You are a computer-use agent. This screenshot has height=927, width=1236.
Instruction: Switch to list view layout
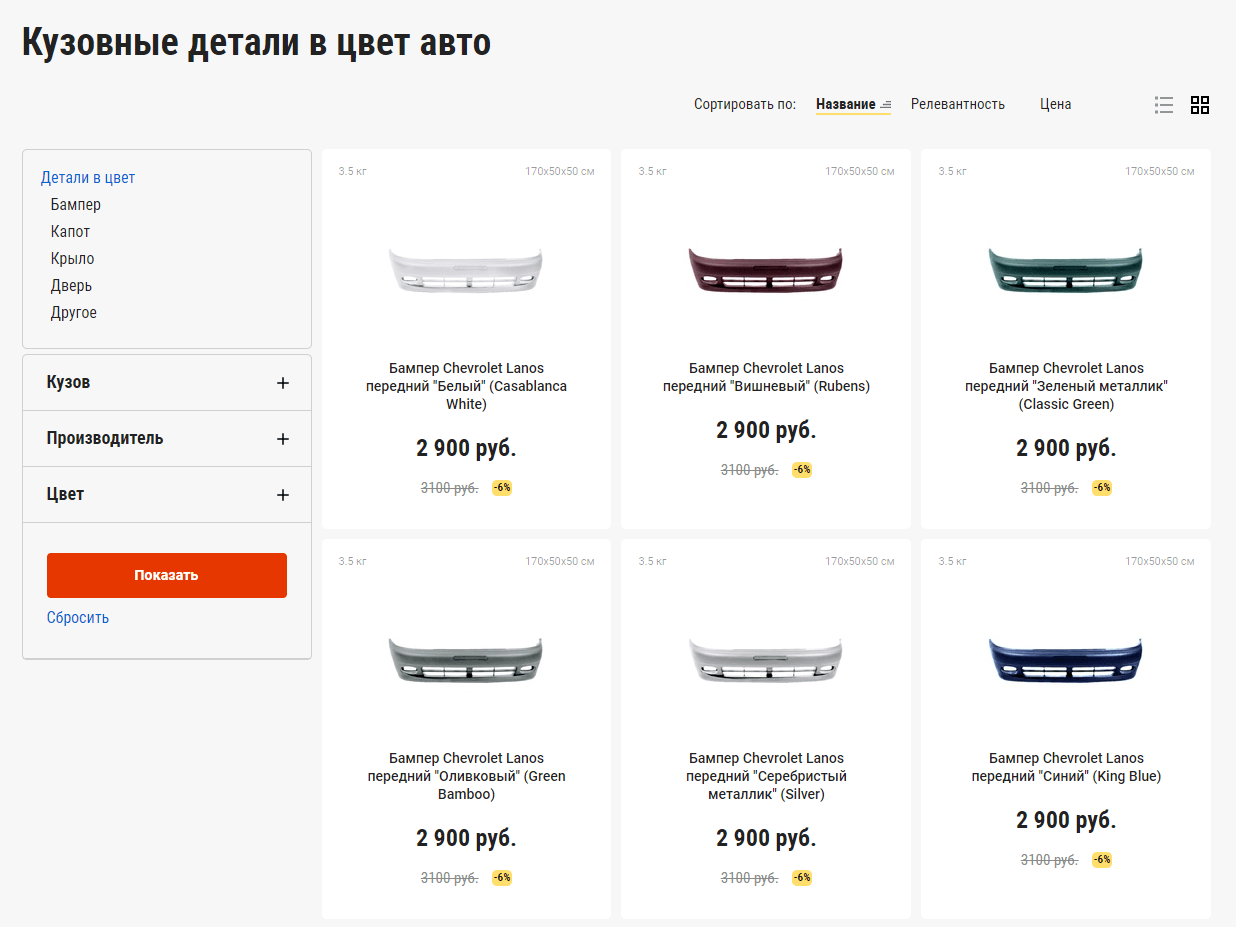coord(1163,105)
